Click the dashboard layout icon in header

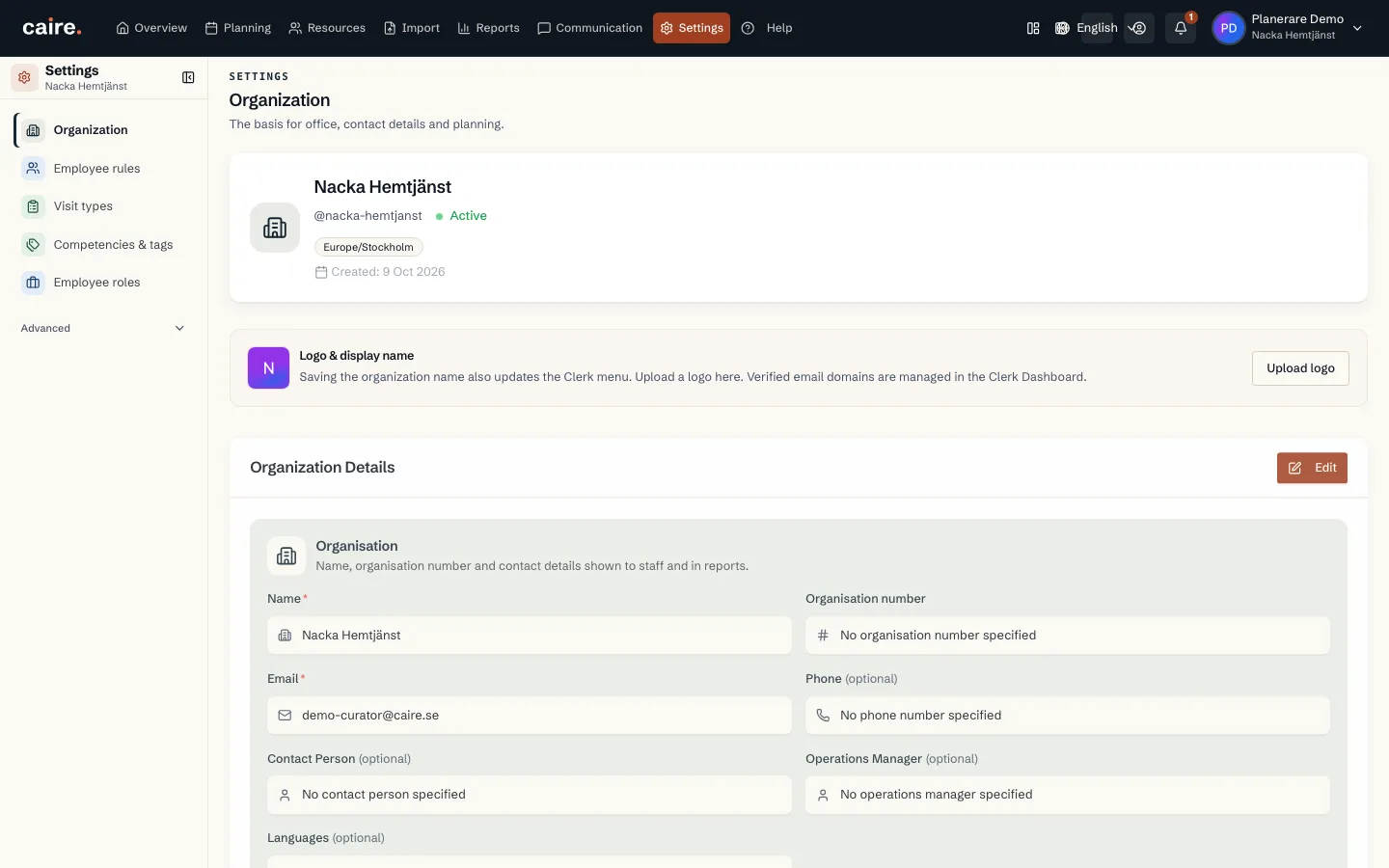[x=1033, y=28]
